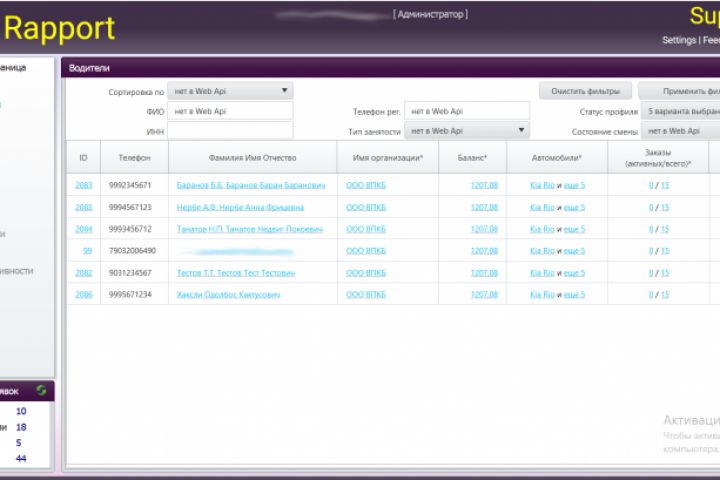Screen dimensions: 720x480
Task: Click the balance 1207.08 in the Нербе row
Action: pyautogui.click(x=484, y=207)
